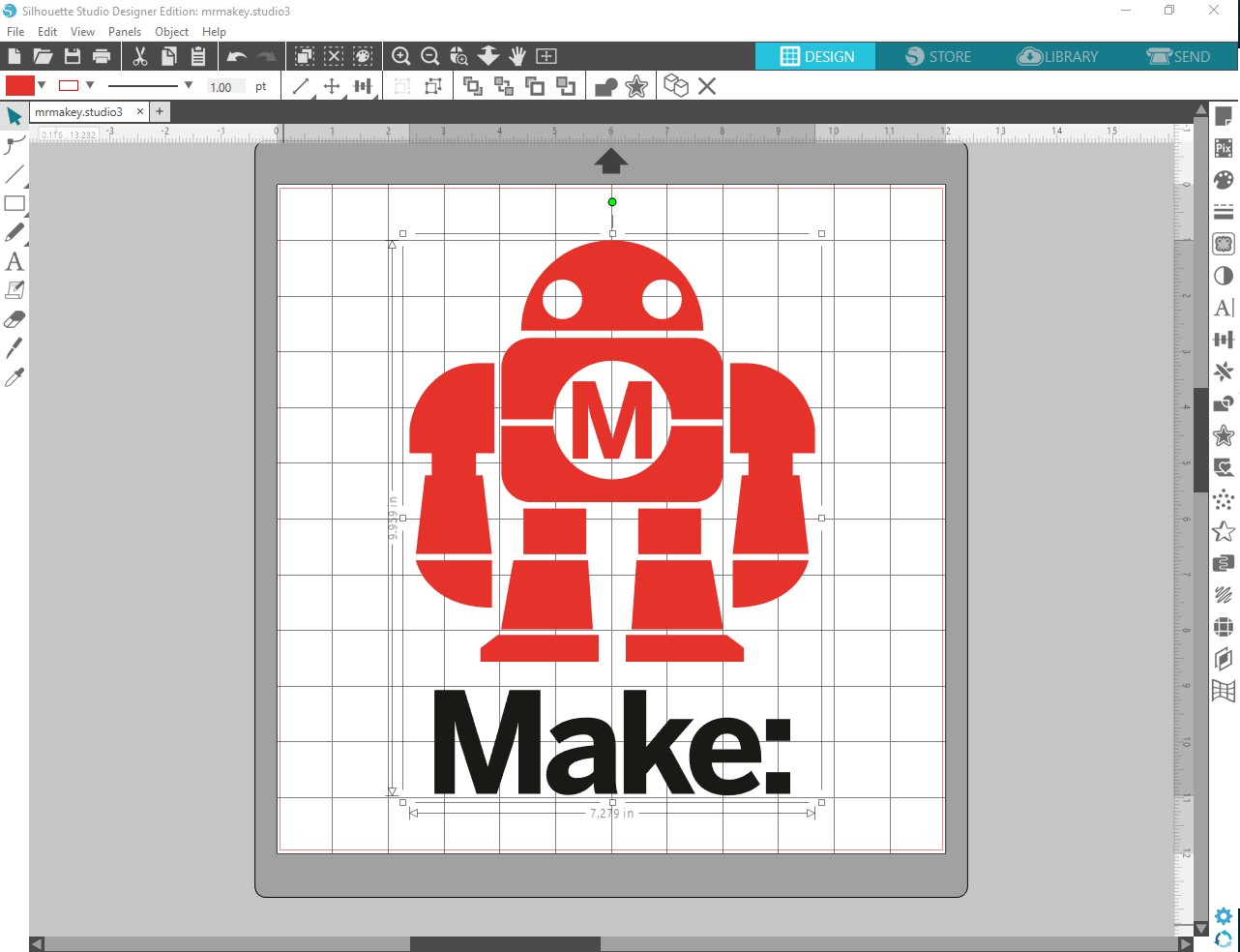
Task: Print the design with printer icon
Action: point(102,56)
